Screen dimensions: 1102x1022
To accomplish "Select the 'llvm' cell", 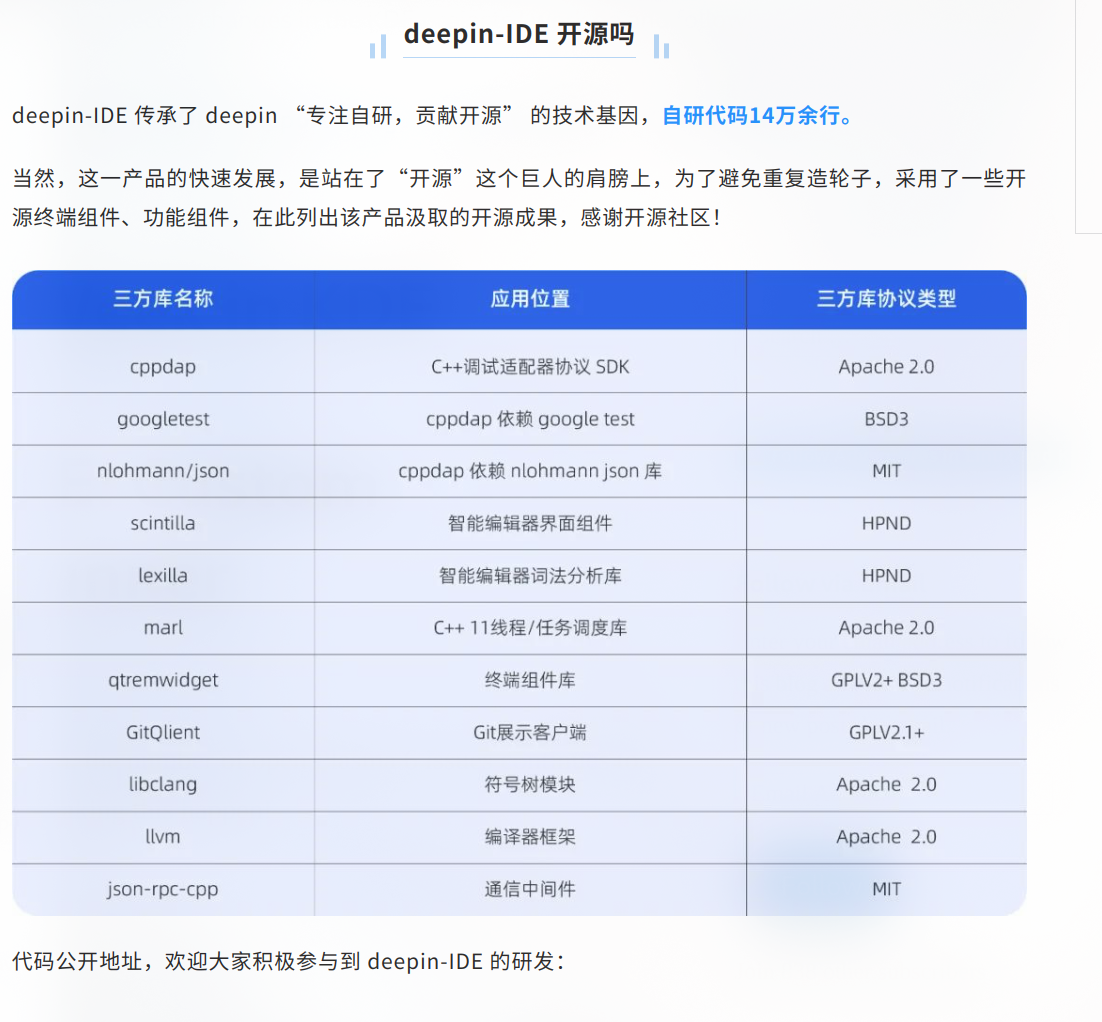I will (163, 836).
